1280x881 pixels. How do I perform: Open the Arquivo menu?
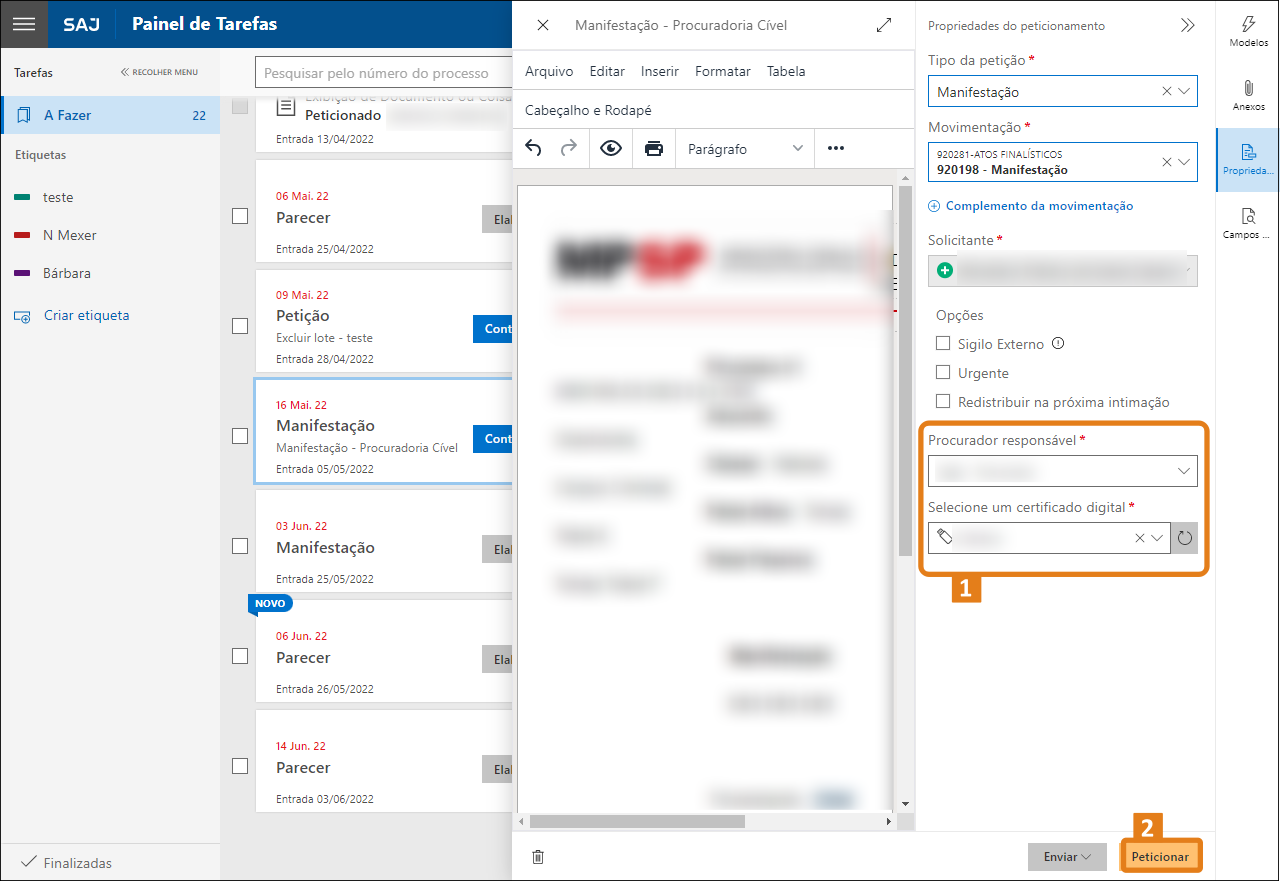pos(549,71)
